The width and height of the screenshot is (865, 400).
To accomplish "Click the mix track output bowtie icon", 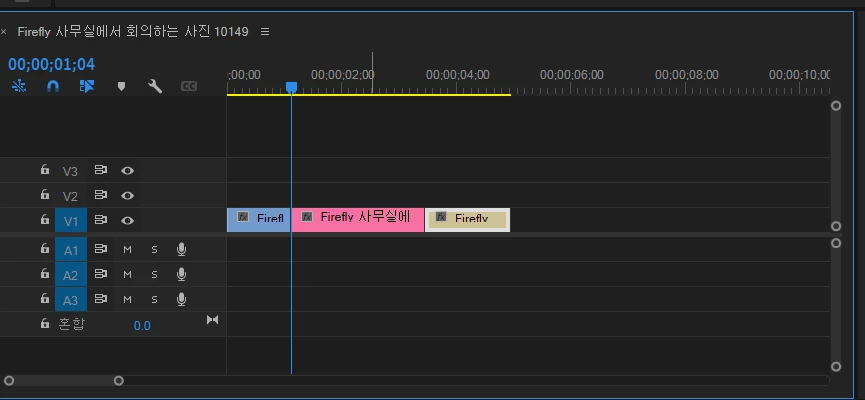I will pos(212,319).
